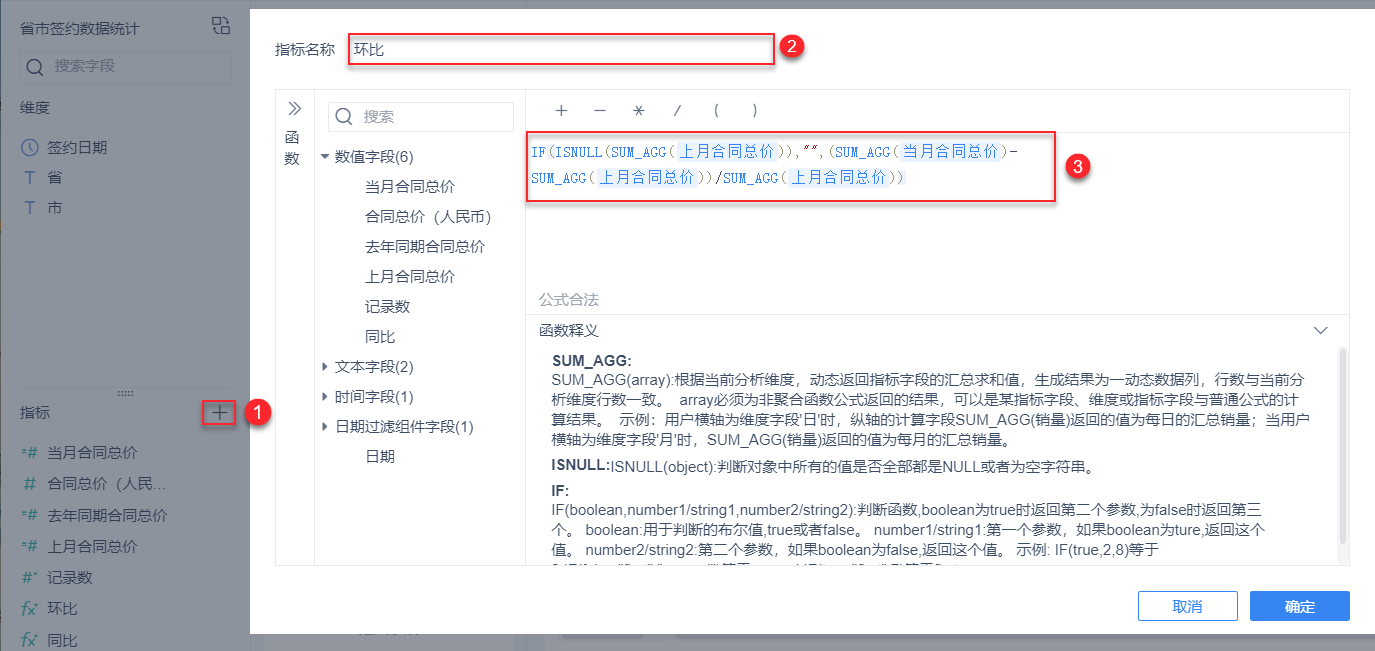
Task: Click the formula editor text area
Action: pos(937,210)
